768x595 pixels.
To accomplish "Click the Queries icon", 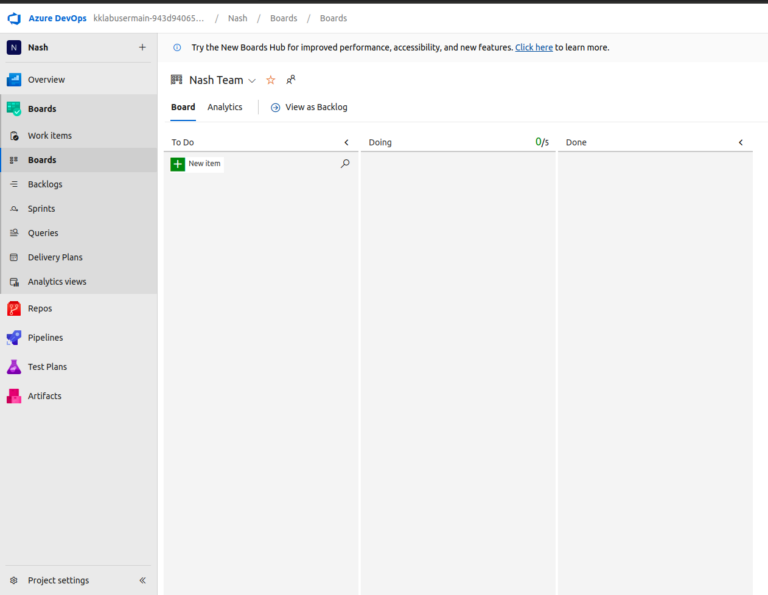I will coord(14,233).
